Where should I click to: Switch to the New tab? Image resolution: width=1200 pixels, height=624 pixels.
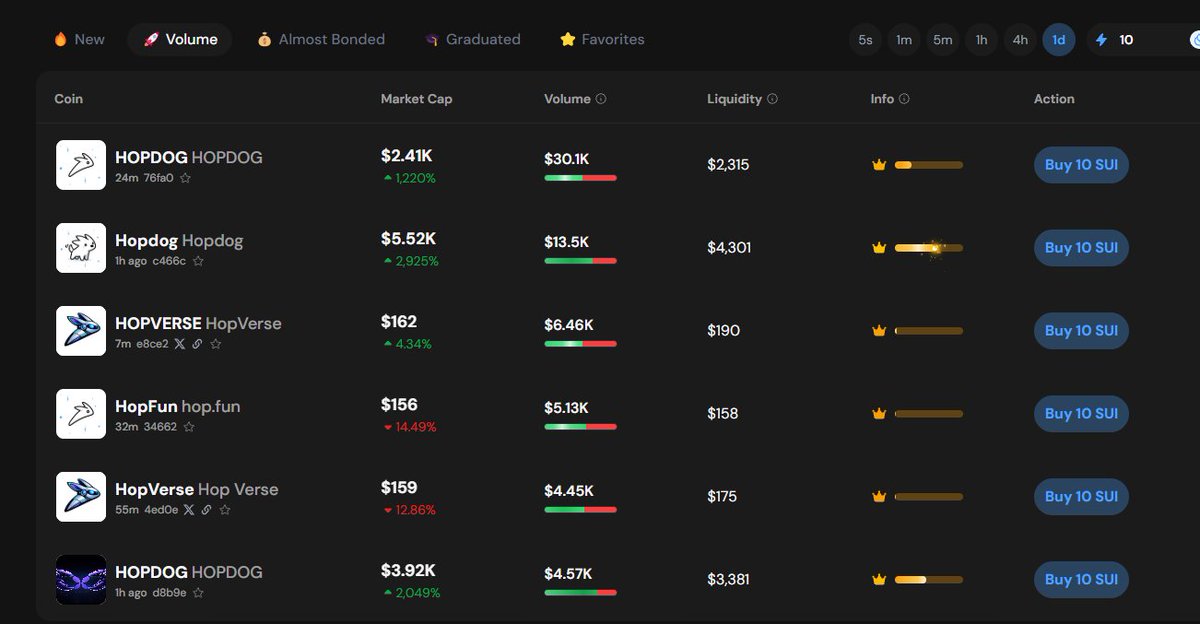pyautogui.click(x=79, y=40)
